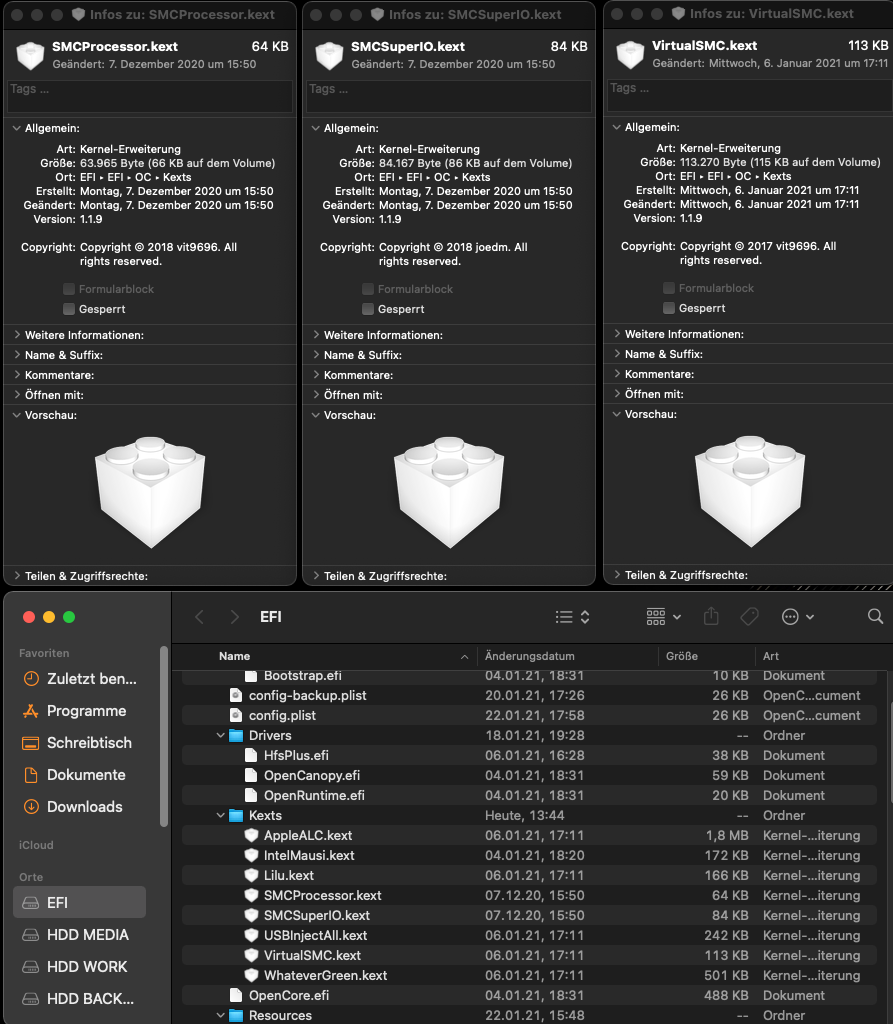Collapse Vorschau section in VirtualSMC info
The image size is (893, 1024).
[x=617, y=414]
